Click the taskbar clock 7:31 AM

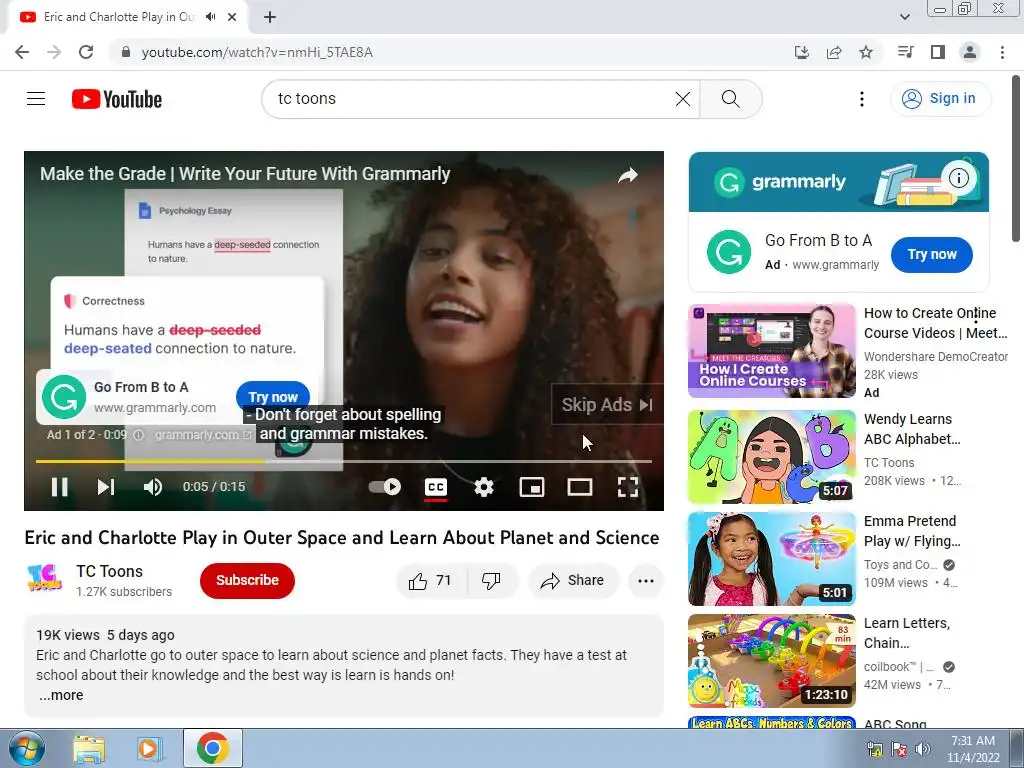coord(973,741)
